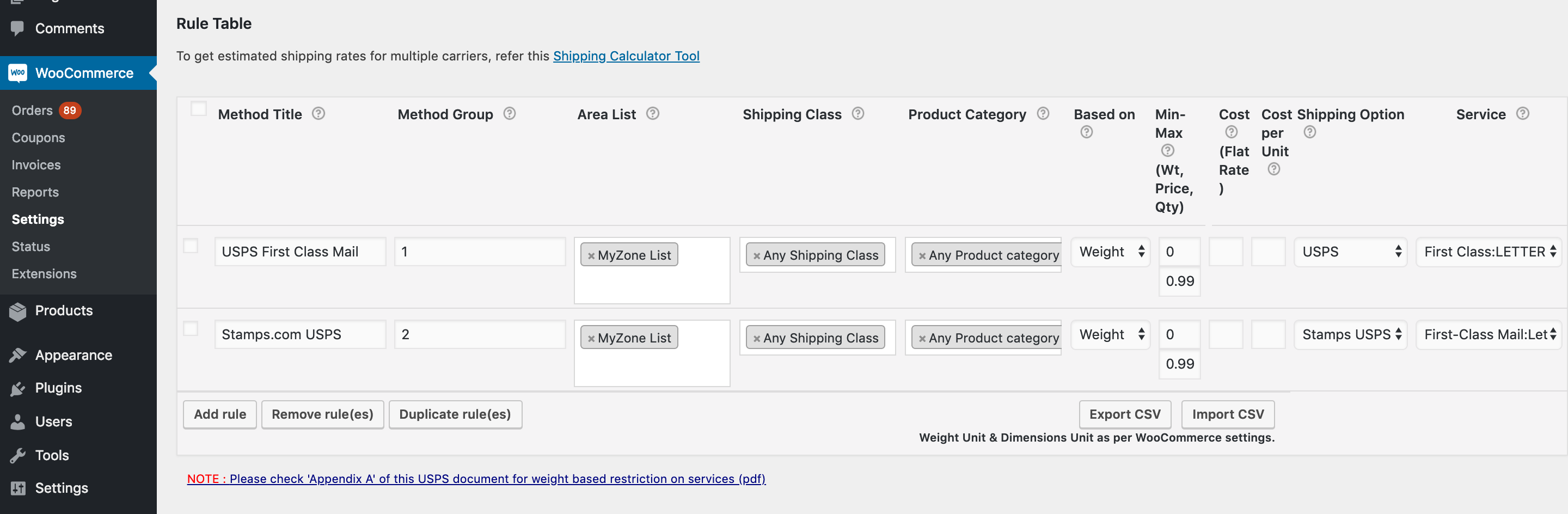1568x514 pixels.
Task: Remove Any Product category tag in first row
Action: click(922, 256)
